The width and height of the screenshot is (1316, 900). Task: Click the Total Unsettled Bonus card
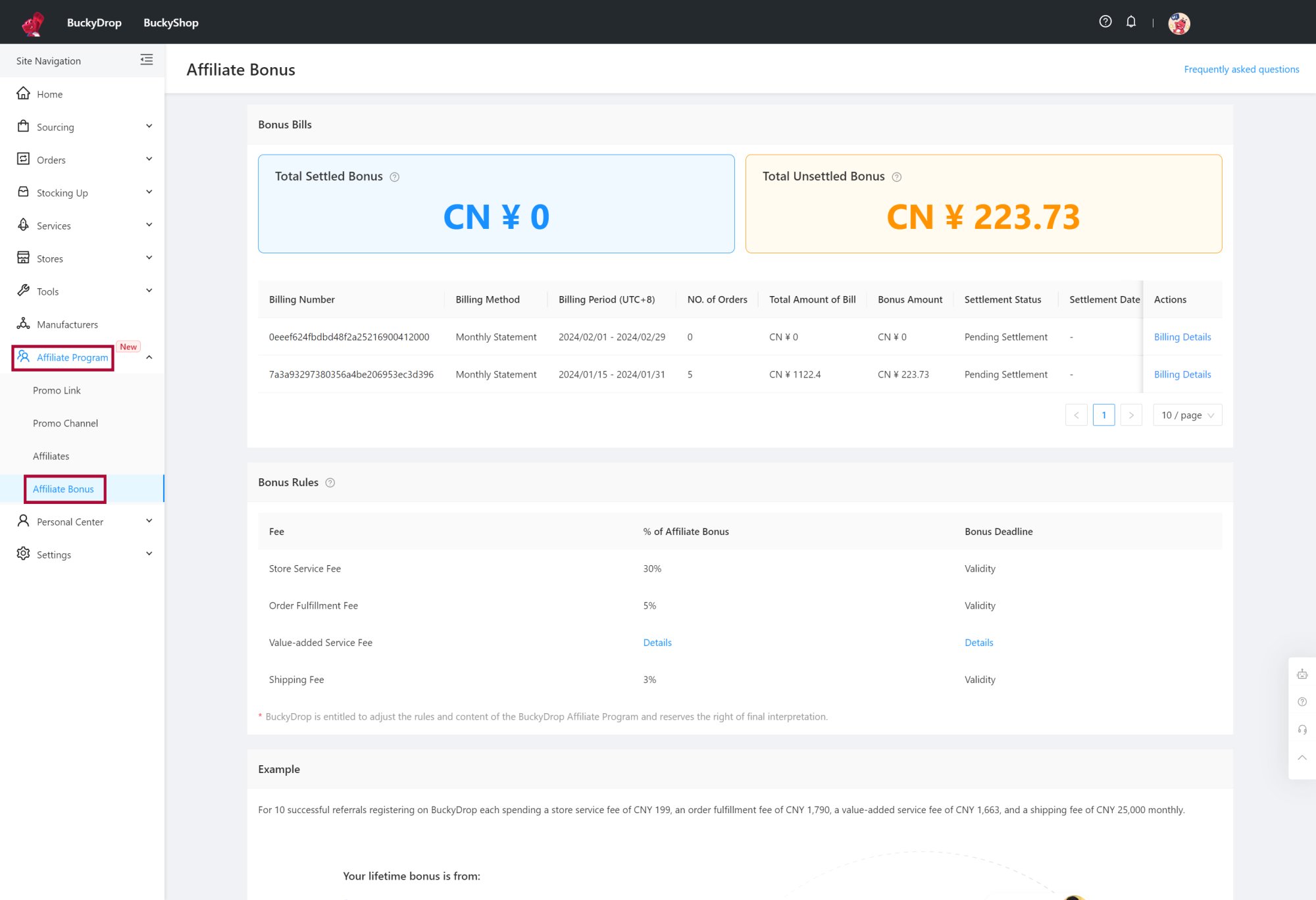tap(984, 204)
